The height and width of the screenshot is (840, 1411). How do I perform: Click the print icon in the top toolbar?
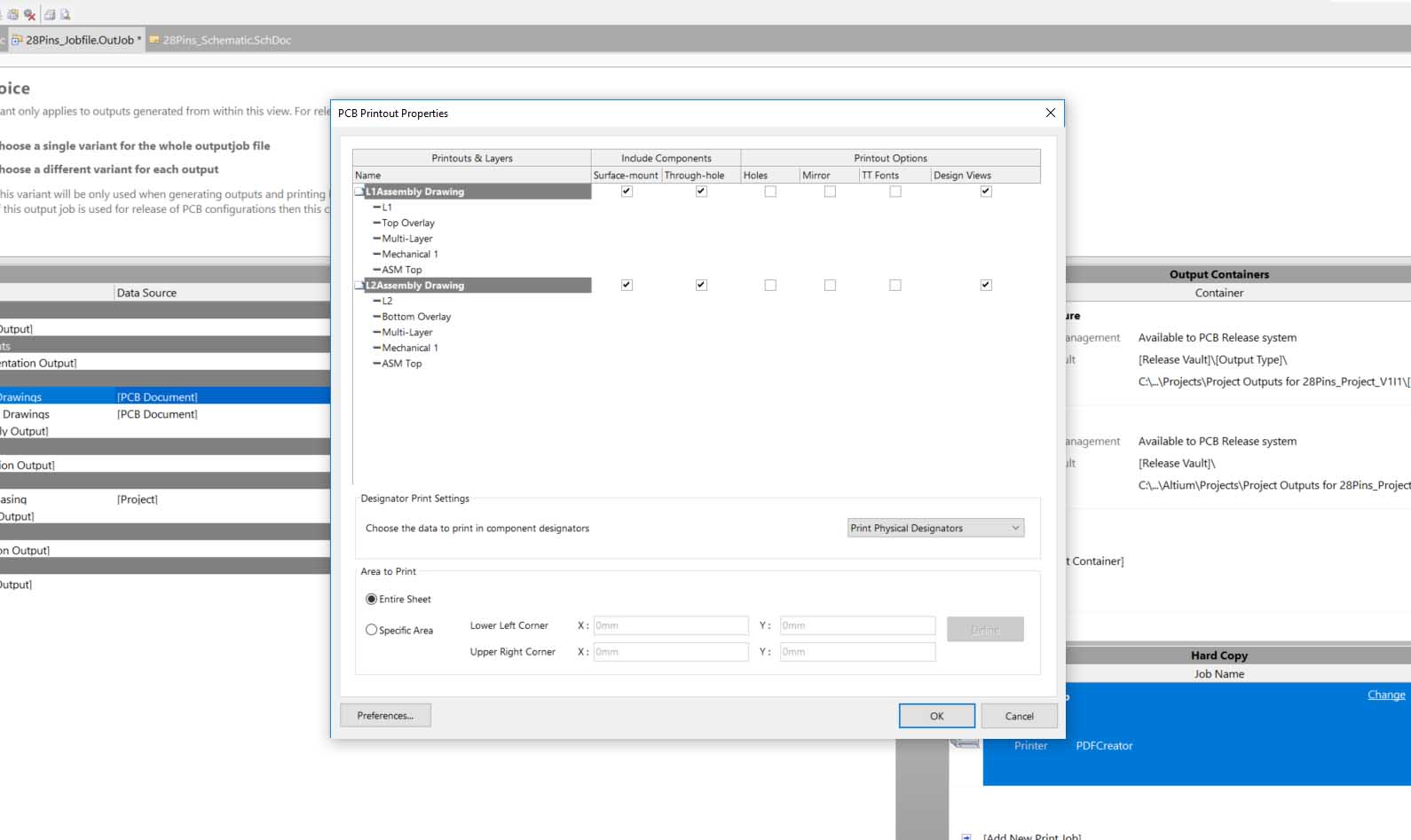pos(50,14)
